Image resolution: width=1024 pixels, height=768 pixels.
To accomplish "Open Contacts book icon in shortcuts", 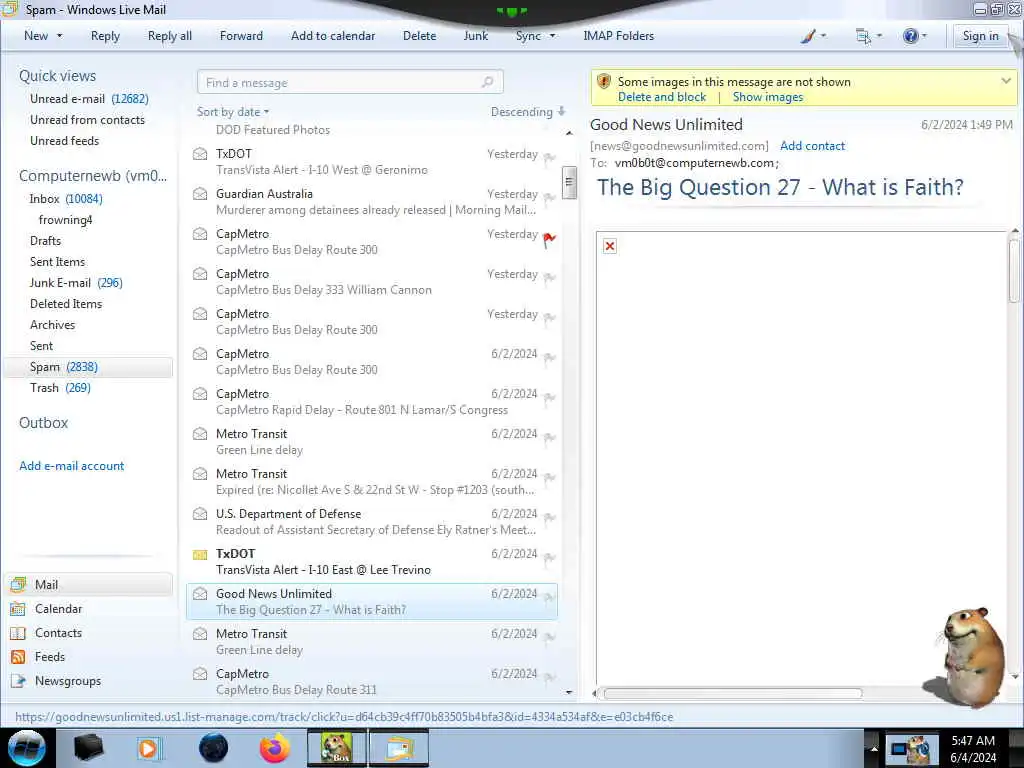I will pos(18,633).
